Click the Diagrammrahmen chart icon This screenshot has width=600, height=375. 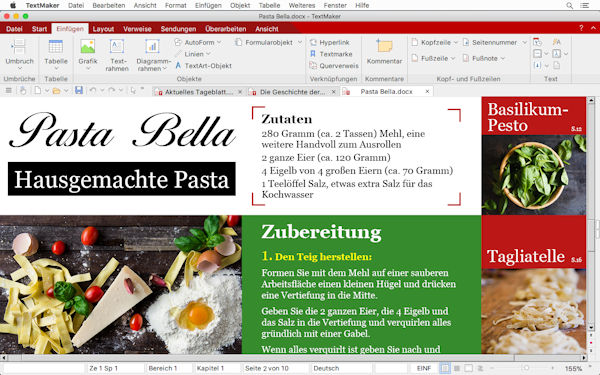tap(152, 47)
